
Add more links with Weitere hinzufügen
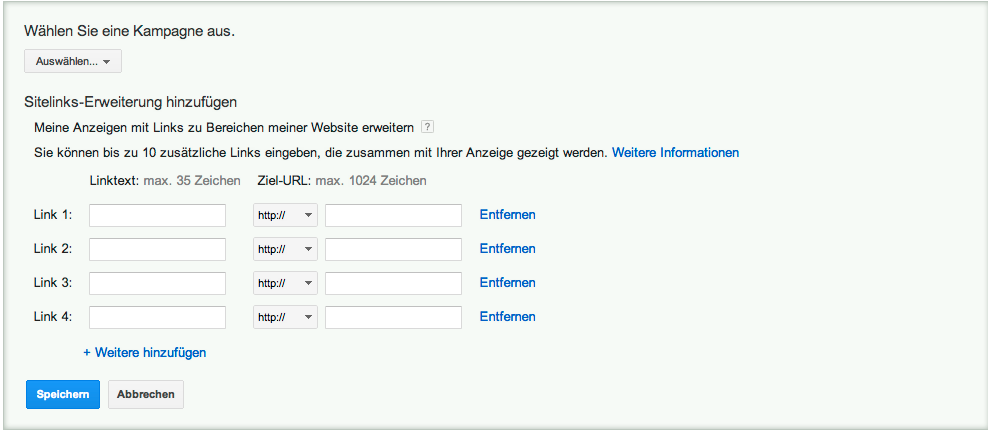pos(144,353)
